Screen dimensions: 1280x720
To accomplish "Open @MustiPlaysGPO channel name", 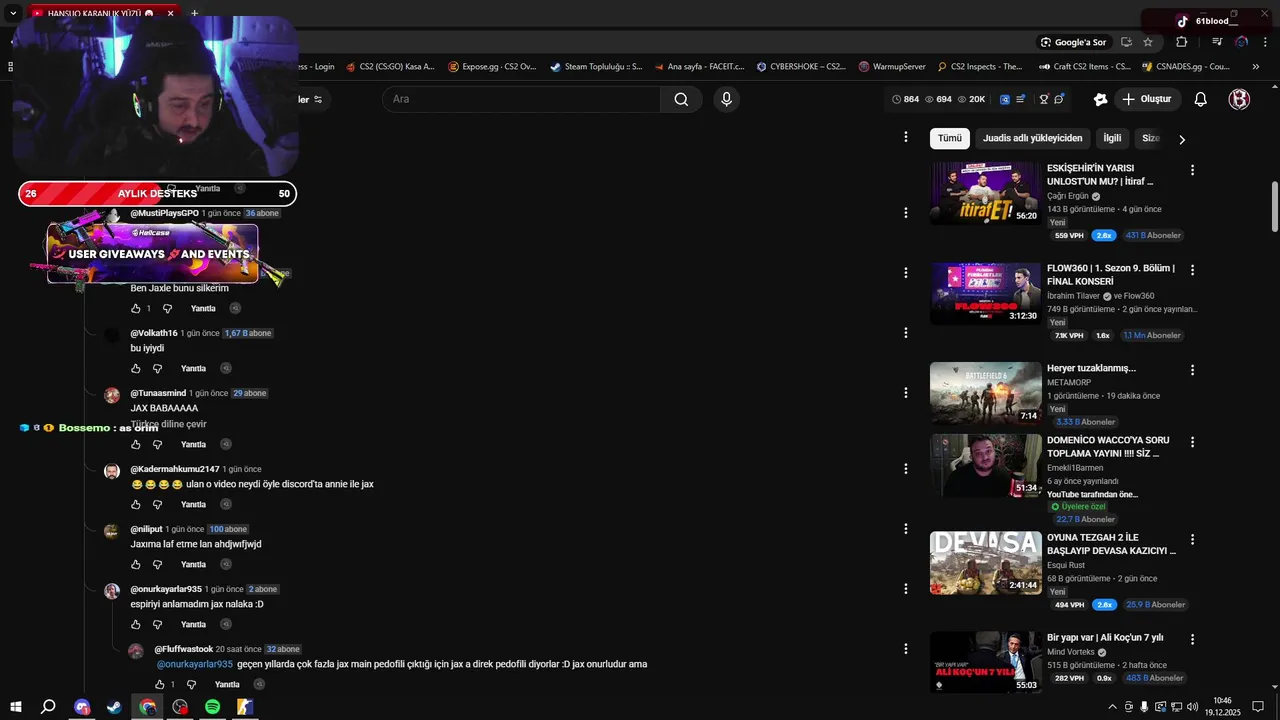I will pyautogui.click(x=164, y=213).
